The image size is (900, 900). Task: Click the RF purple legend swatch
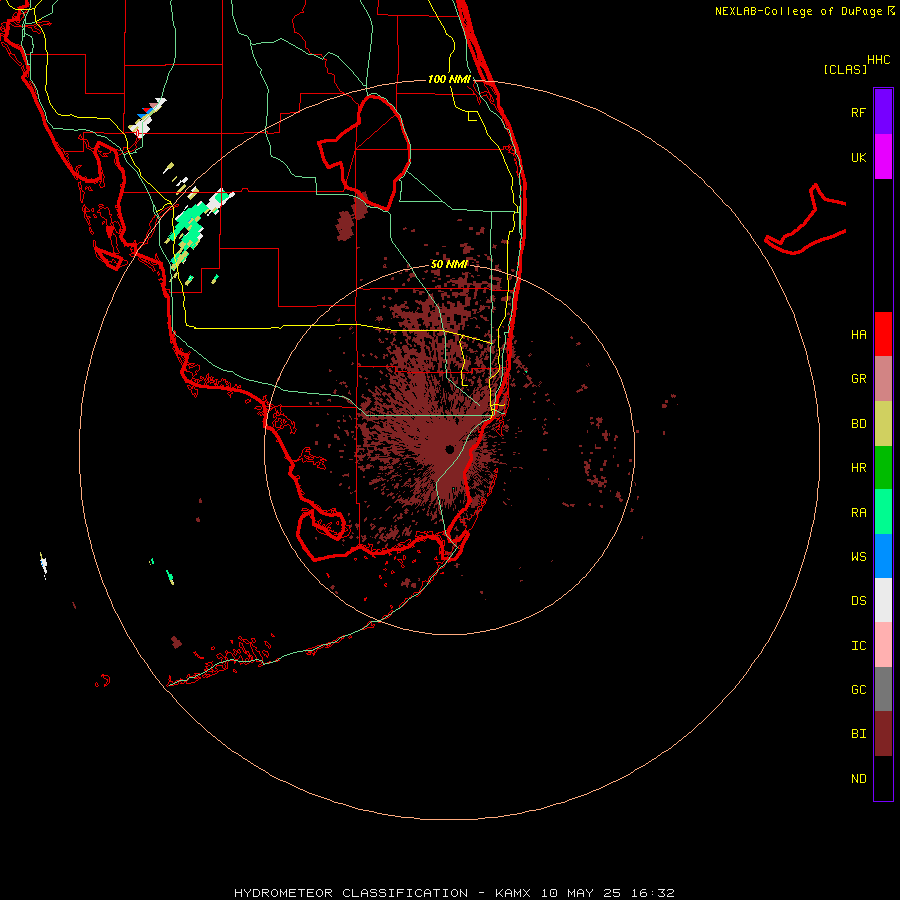click(x=883, y=112)
